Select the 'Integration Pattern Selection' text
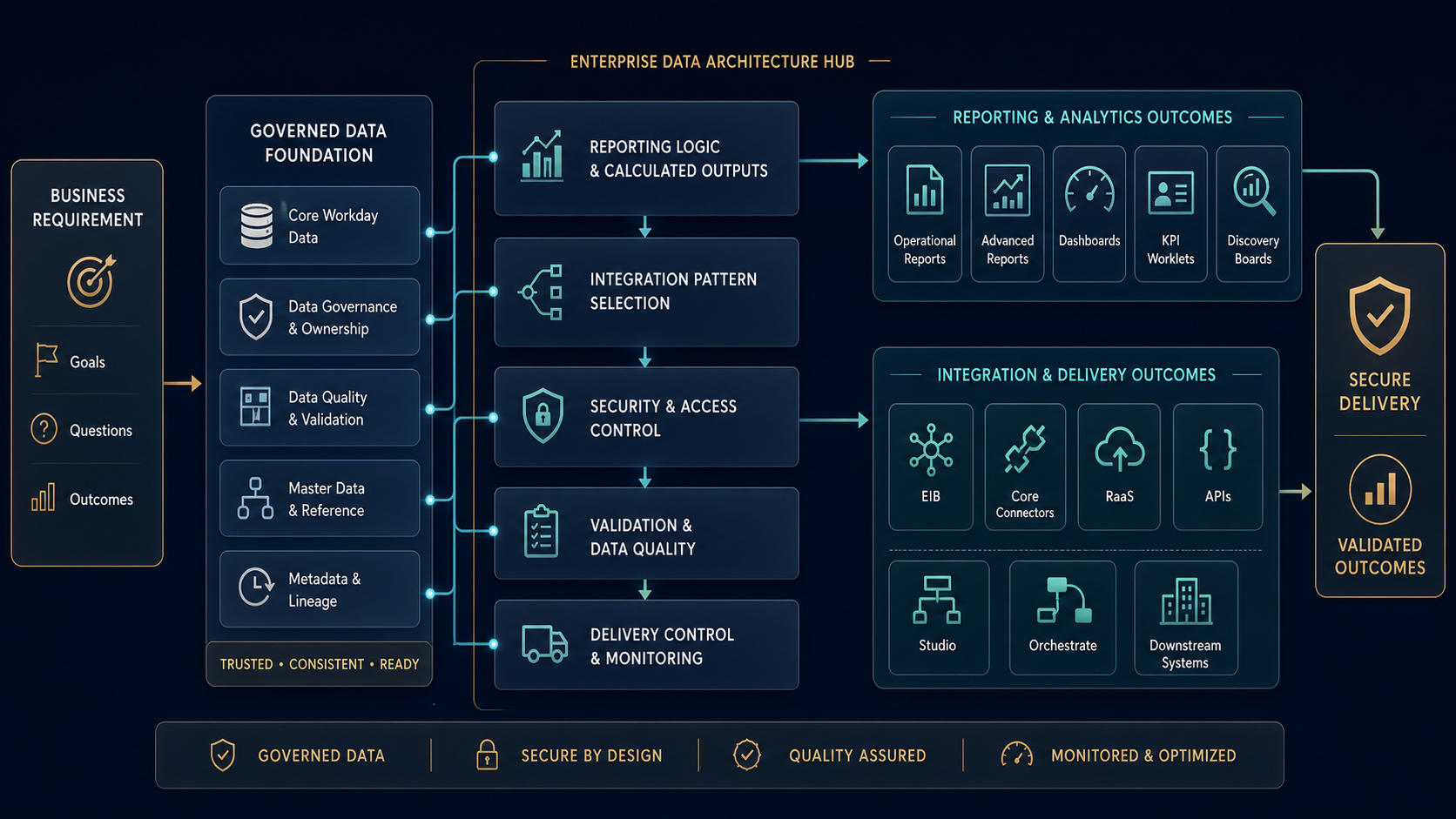This screenshot has height=819, width=1456. [673, 292]
